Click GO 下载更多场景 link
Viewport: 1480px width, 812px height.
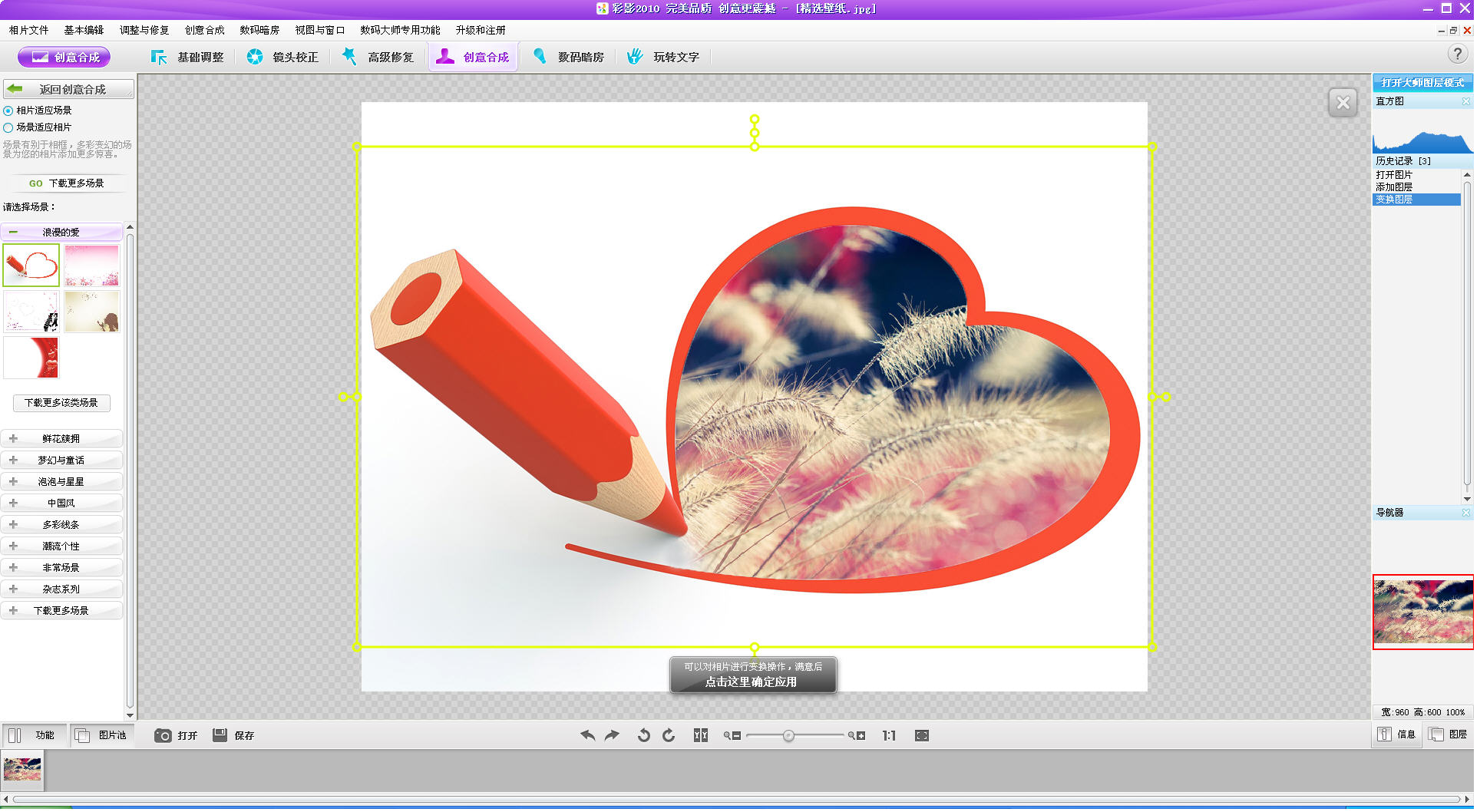pyautogui.click(x=67, y=184)
